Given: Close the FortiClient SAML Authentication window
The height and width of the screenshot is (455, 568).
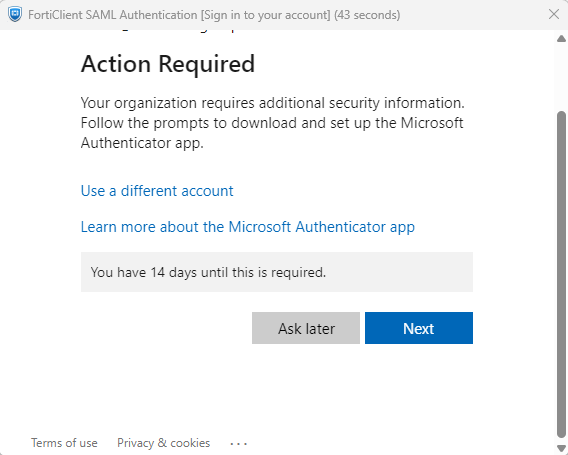Looking at the screenshot, I should coord(554,14).
